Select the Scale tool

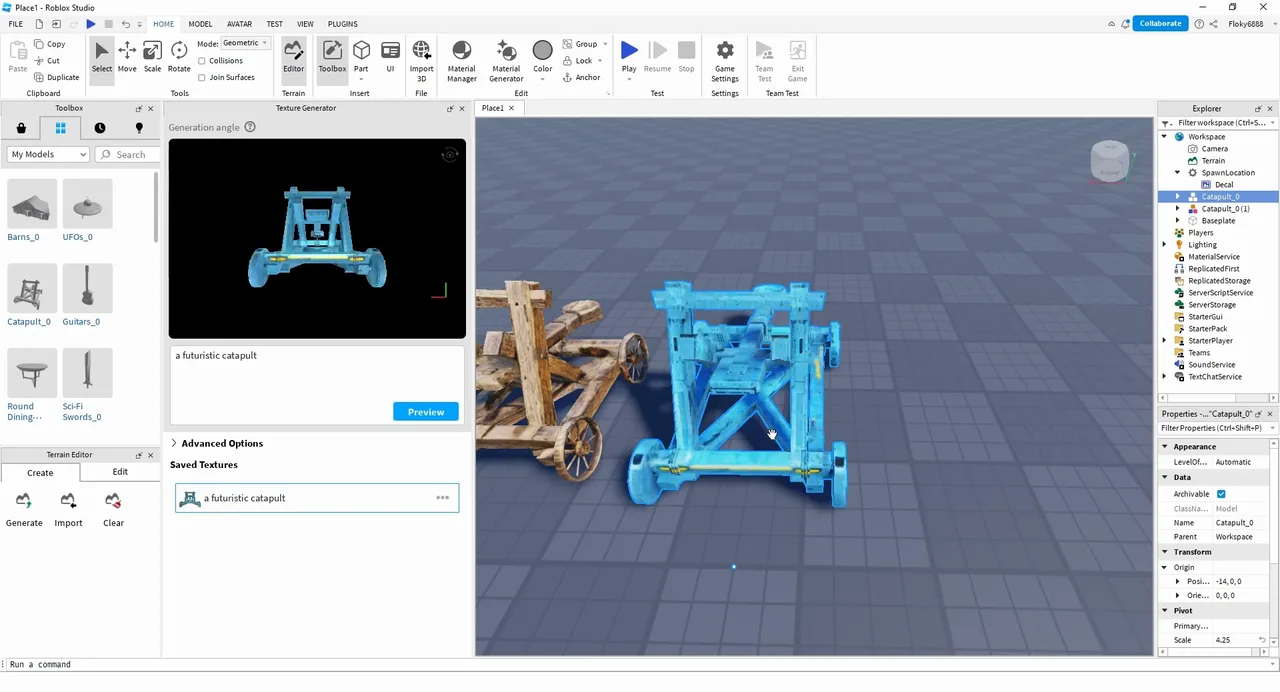click(x=152, y=57)
